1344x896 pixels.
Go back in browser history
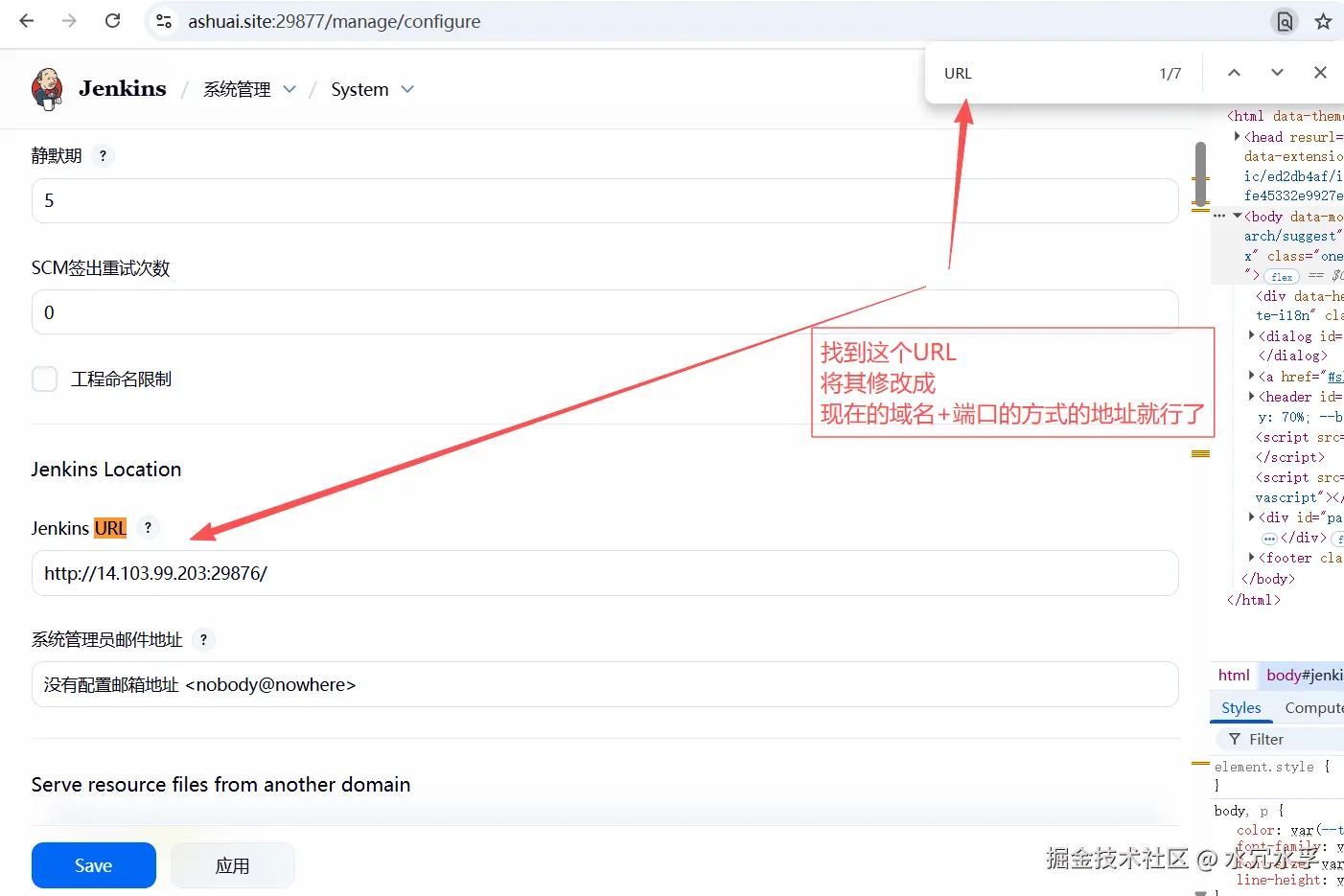click(27, 21)
